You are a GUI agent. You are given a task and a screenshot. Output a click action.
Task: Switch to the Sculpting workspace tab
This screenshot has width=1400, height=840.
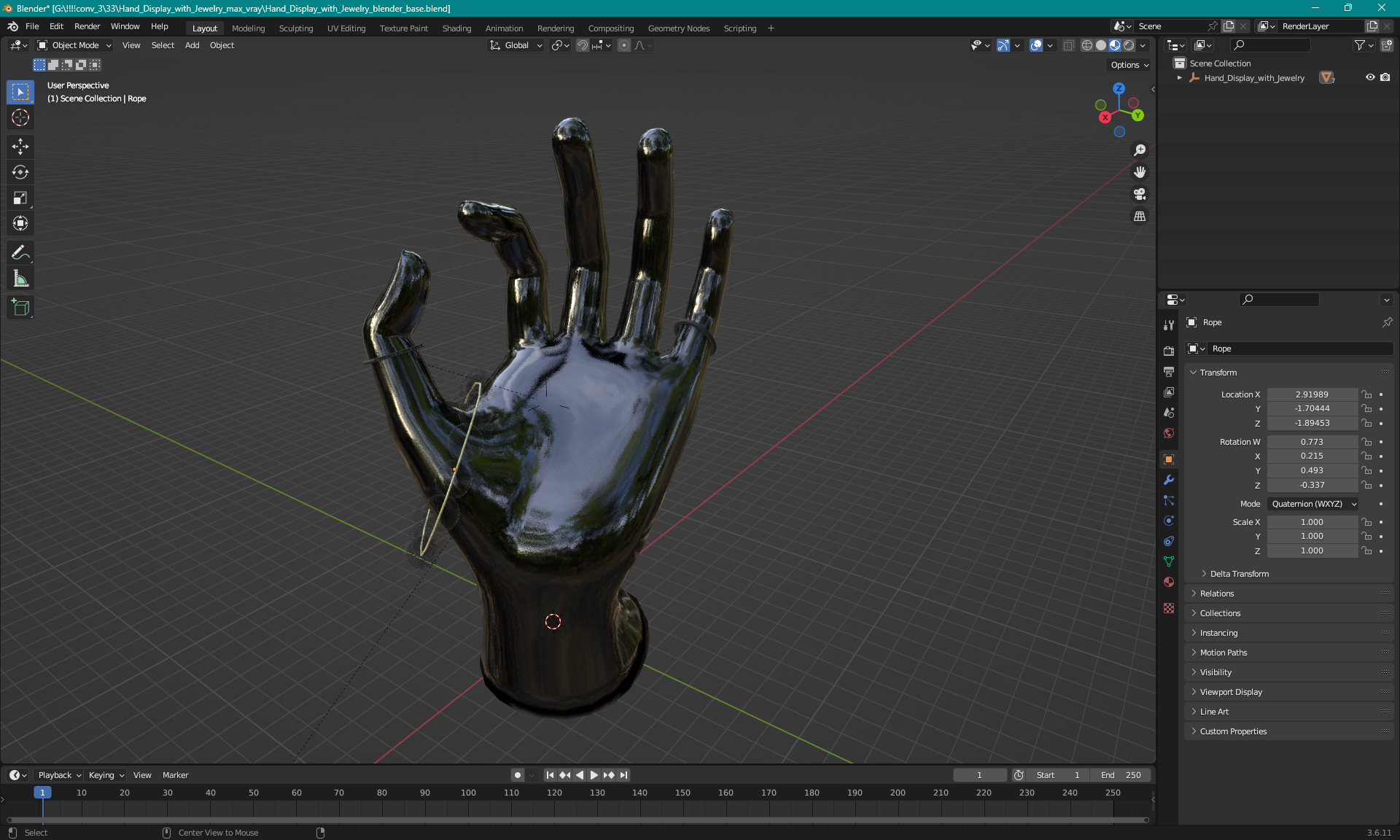click(295, 28)
